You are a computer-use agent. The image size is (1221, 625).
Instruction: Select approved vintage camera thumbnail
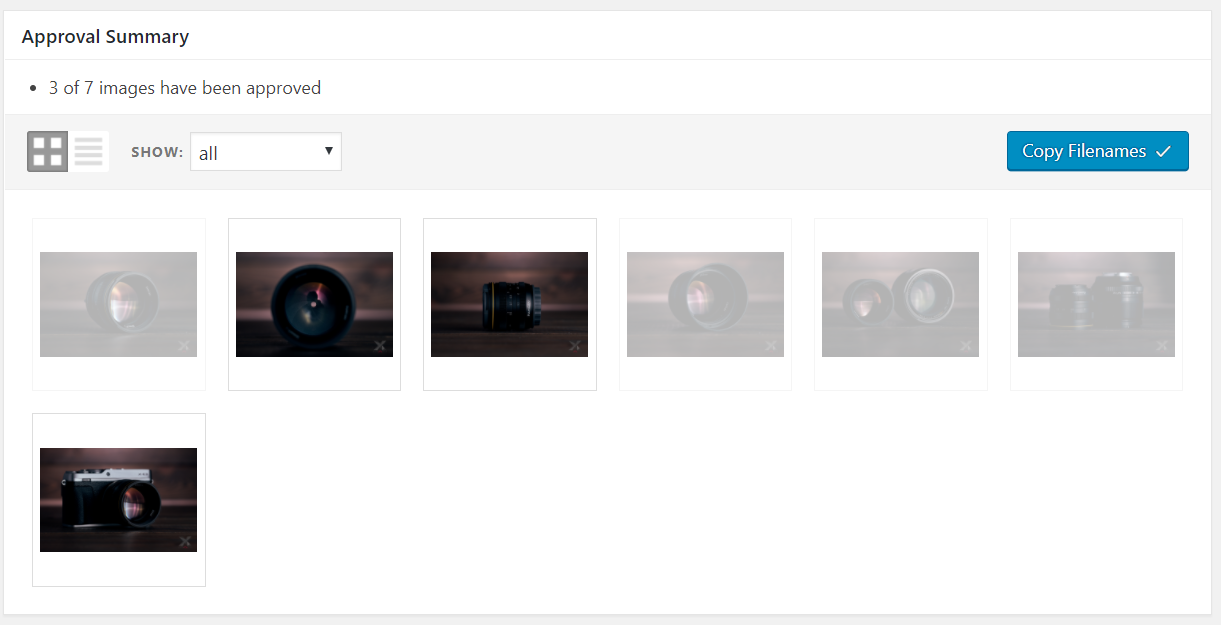coord(118,500)
